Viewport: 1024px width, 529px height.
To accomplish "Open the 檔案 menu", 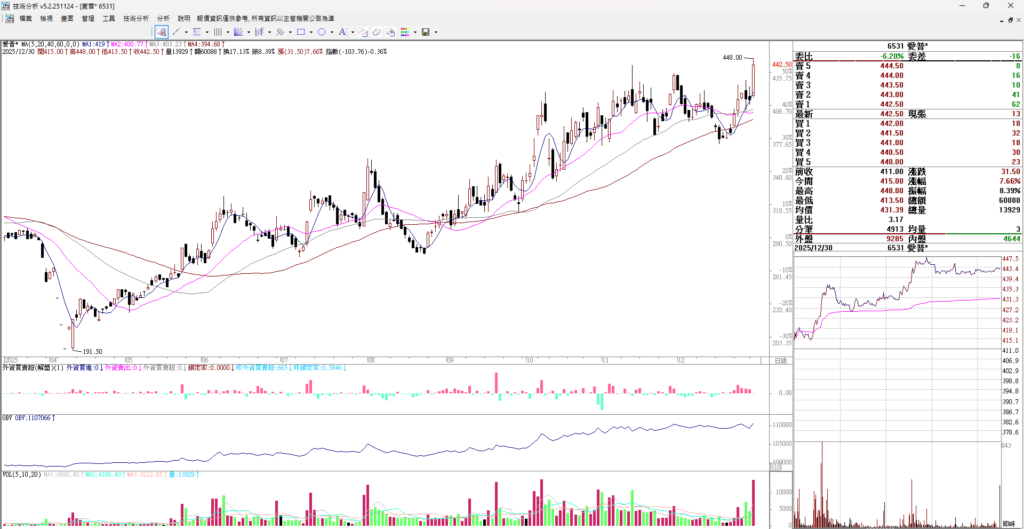I will coord(25,18).
